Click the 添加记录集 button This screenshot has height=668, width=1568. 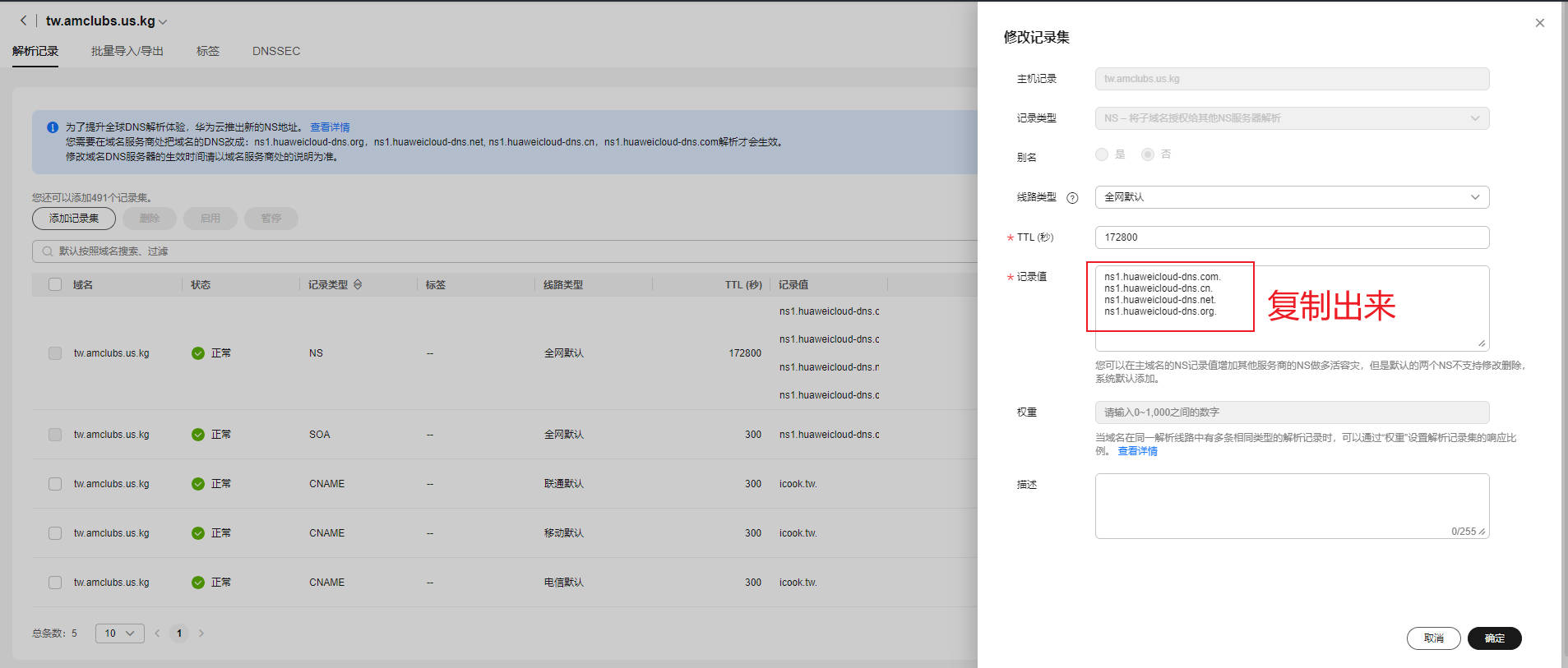pos(74,219)
